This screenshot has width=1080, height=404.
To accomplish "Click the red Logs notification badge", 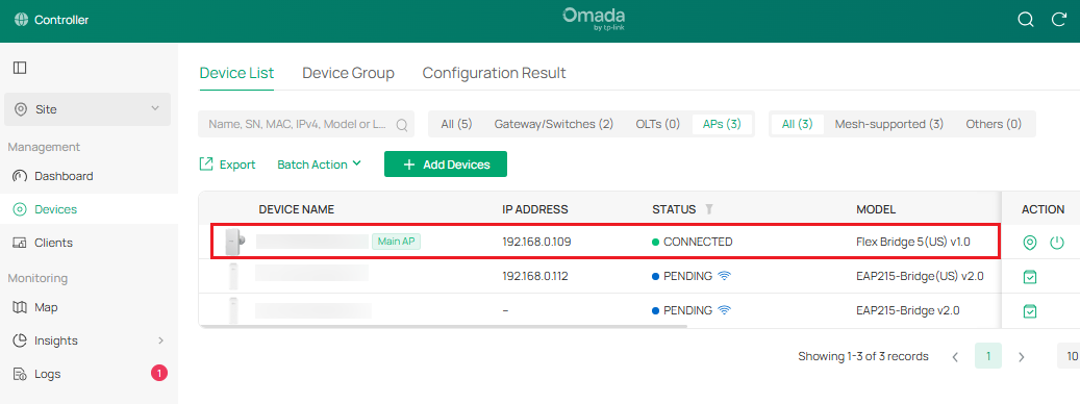I will [159, 374].
